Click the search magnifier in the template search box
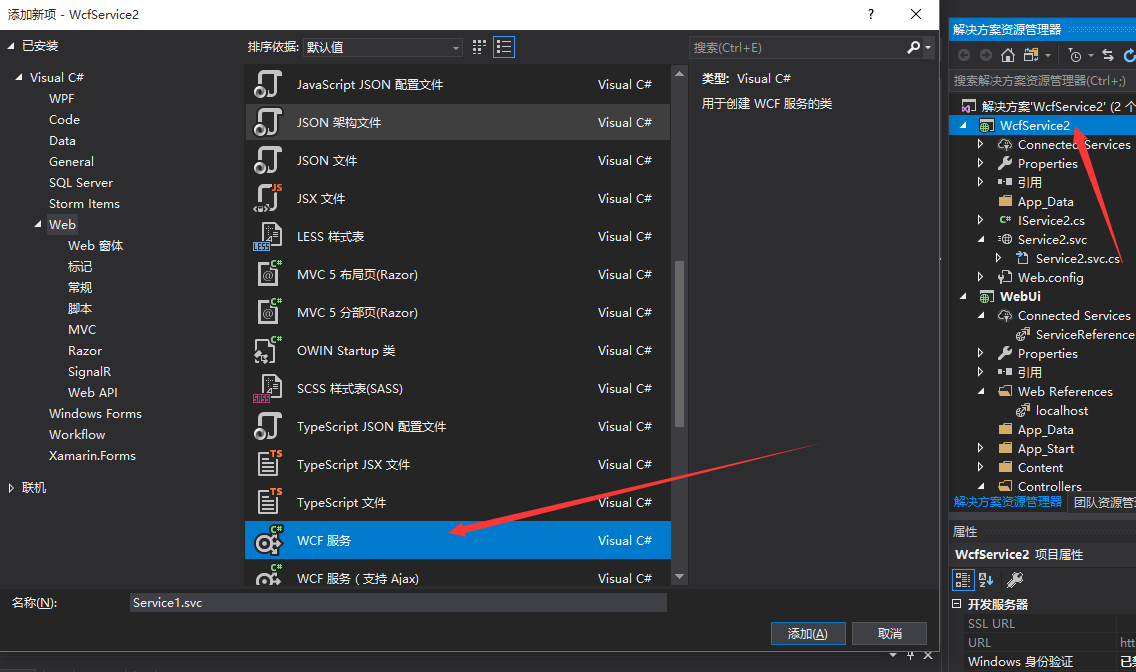 (x=913, y=47)
